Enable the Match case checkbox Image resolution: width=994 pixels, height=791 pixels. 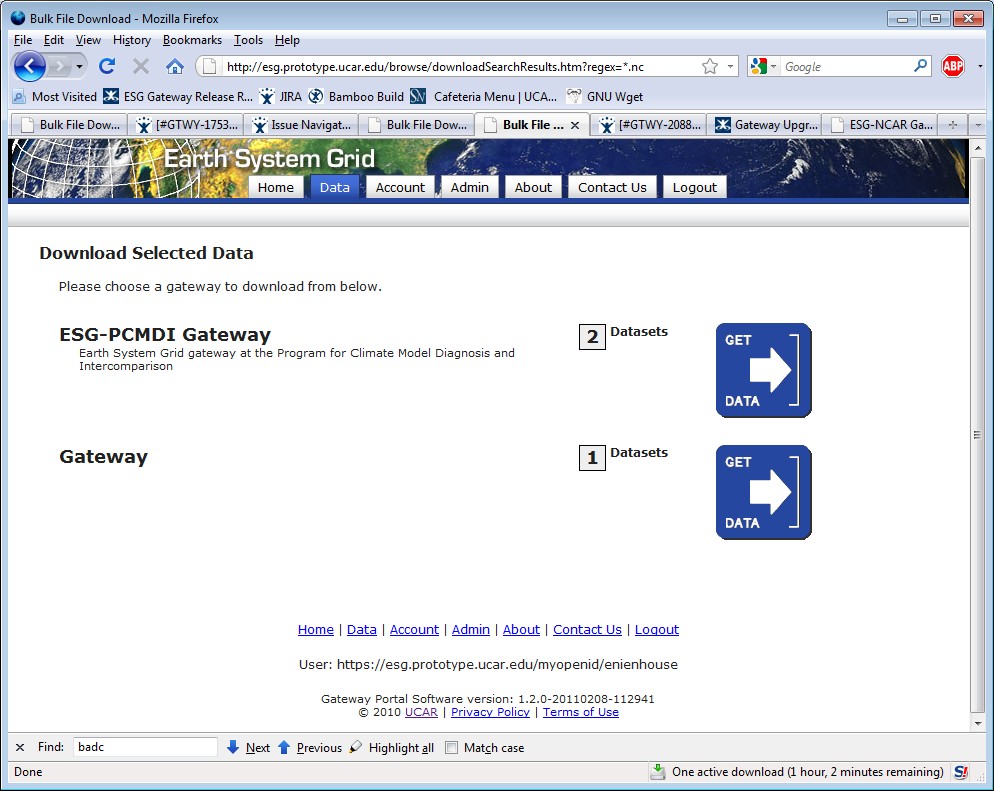tap(451, 748)
